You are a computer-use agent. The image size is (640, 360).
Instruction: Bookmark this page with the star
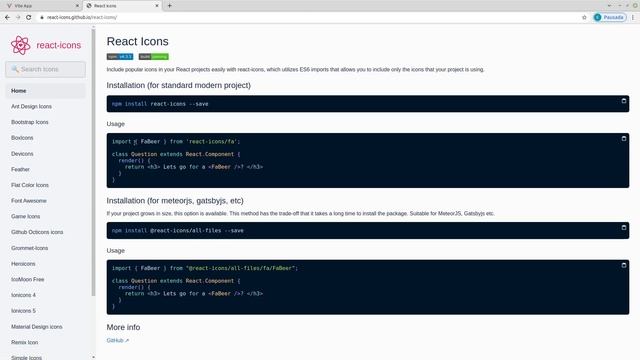click(x=584, y=17)
